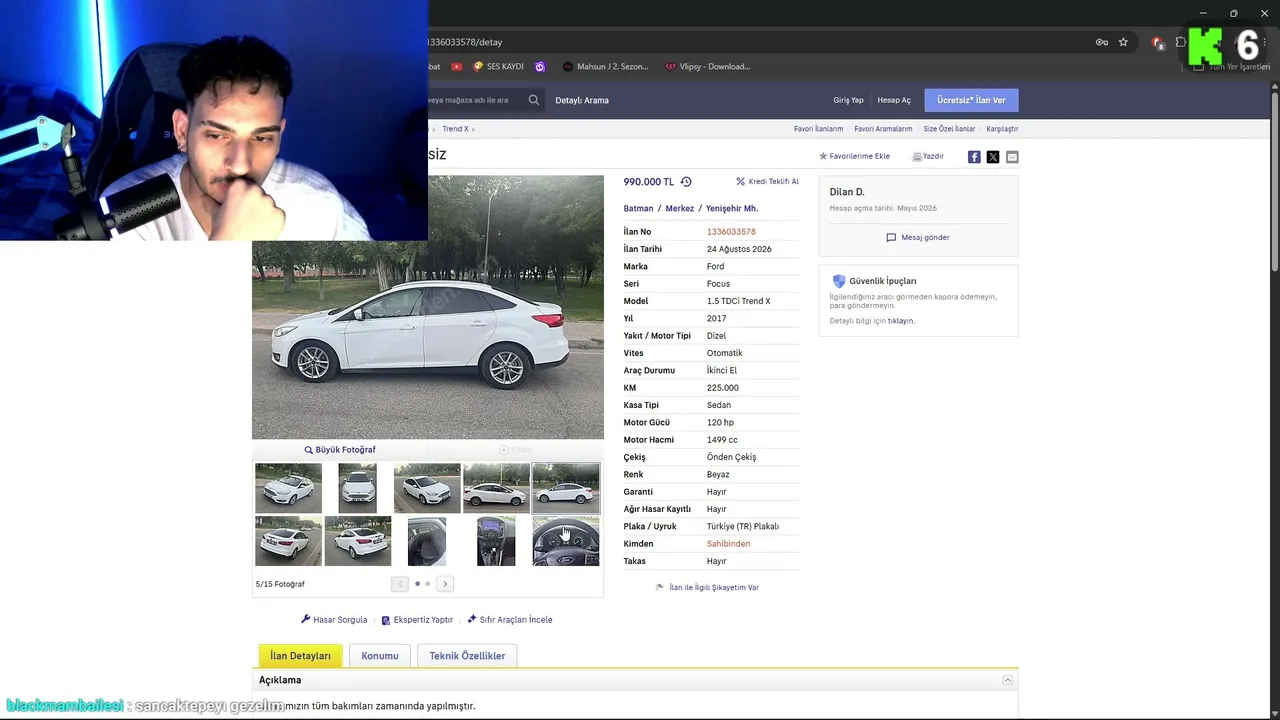Open the Merkez district link
The image size is (1280, 720).
click(680, 209)
